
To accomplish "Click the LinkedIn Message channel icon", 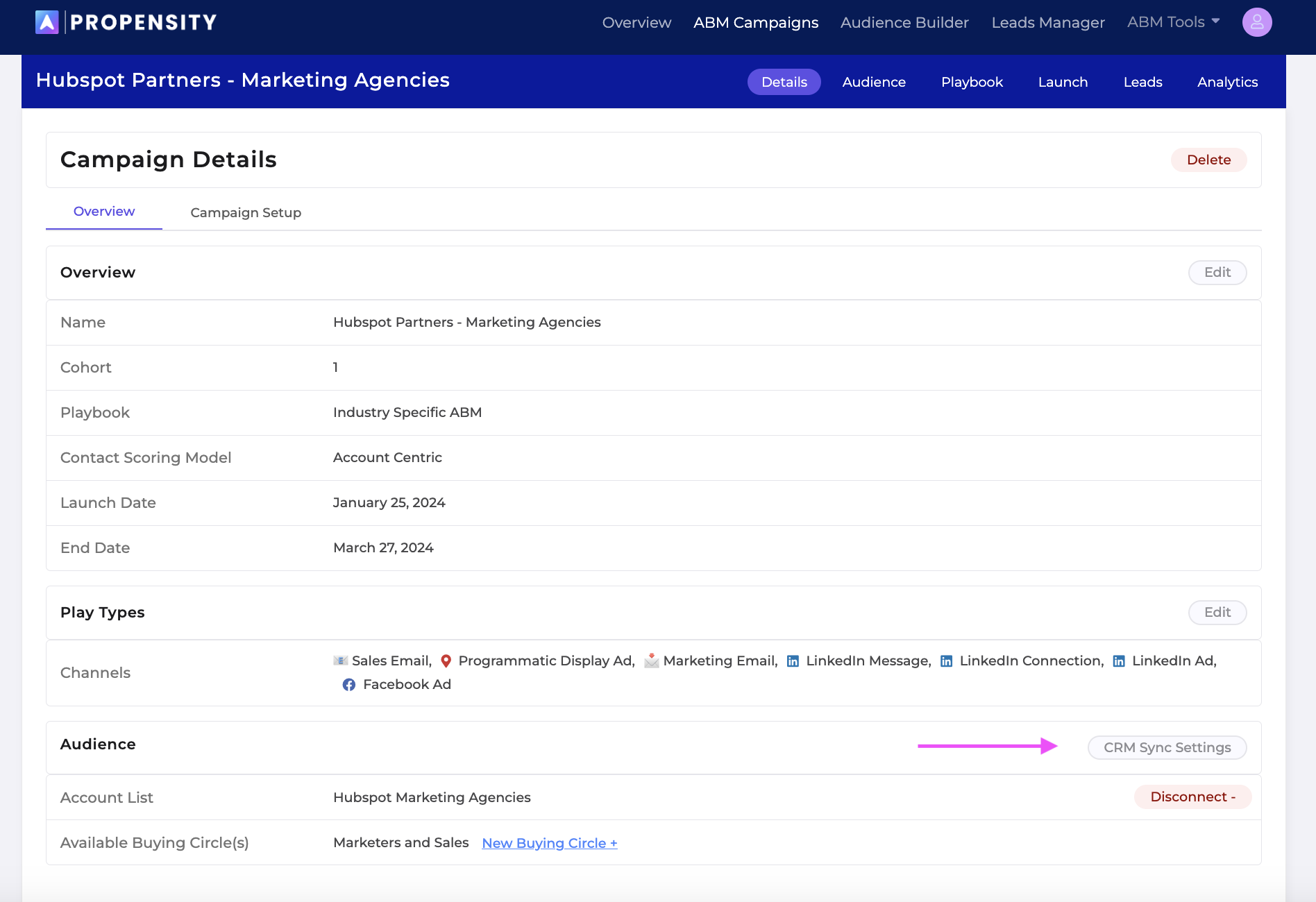I will coord(793,661).
